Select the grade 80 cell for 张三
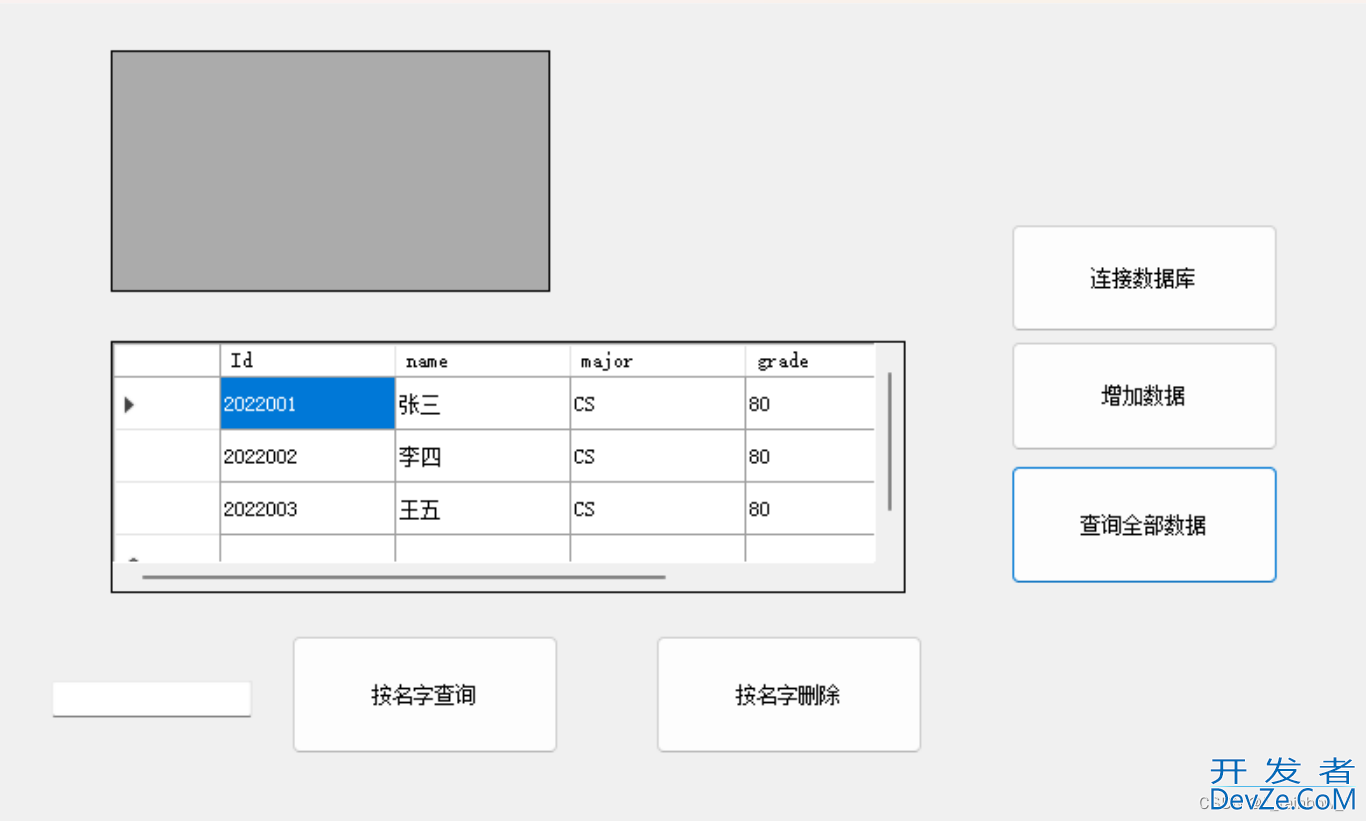This screenshot has height=821, width=1366. click(810, 404)
